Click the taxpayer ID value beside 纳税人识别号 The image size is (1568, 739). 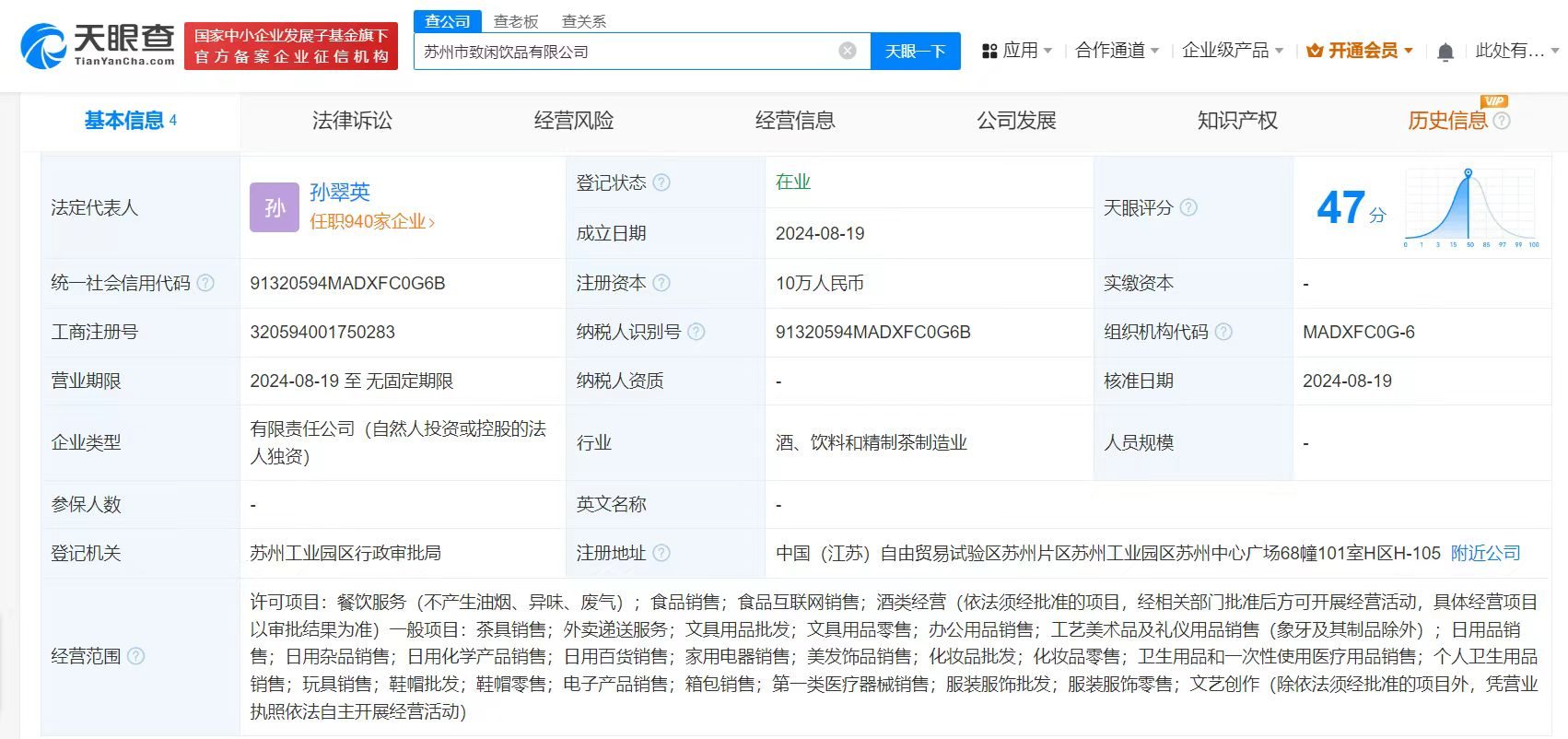pyautogui.click(x=872, y=332)
